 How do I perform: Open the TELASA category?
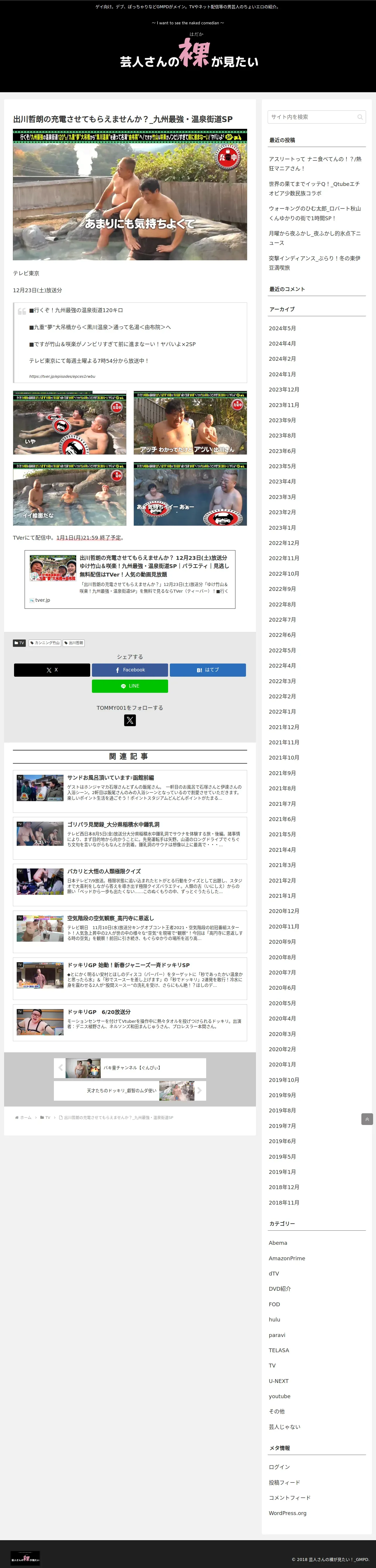tap(279, 1350)
